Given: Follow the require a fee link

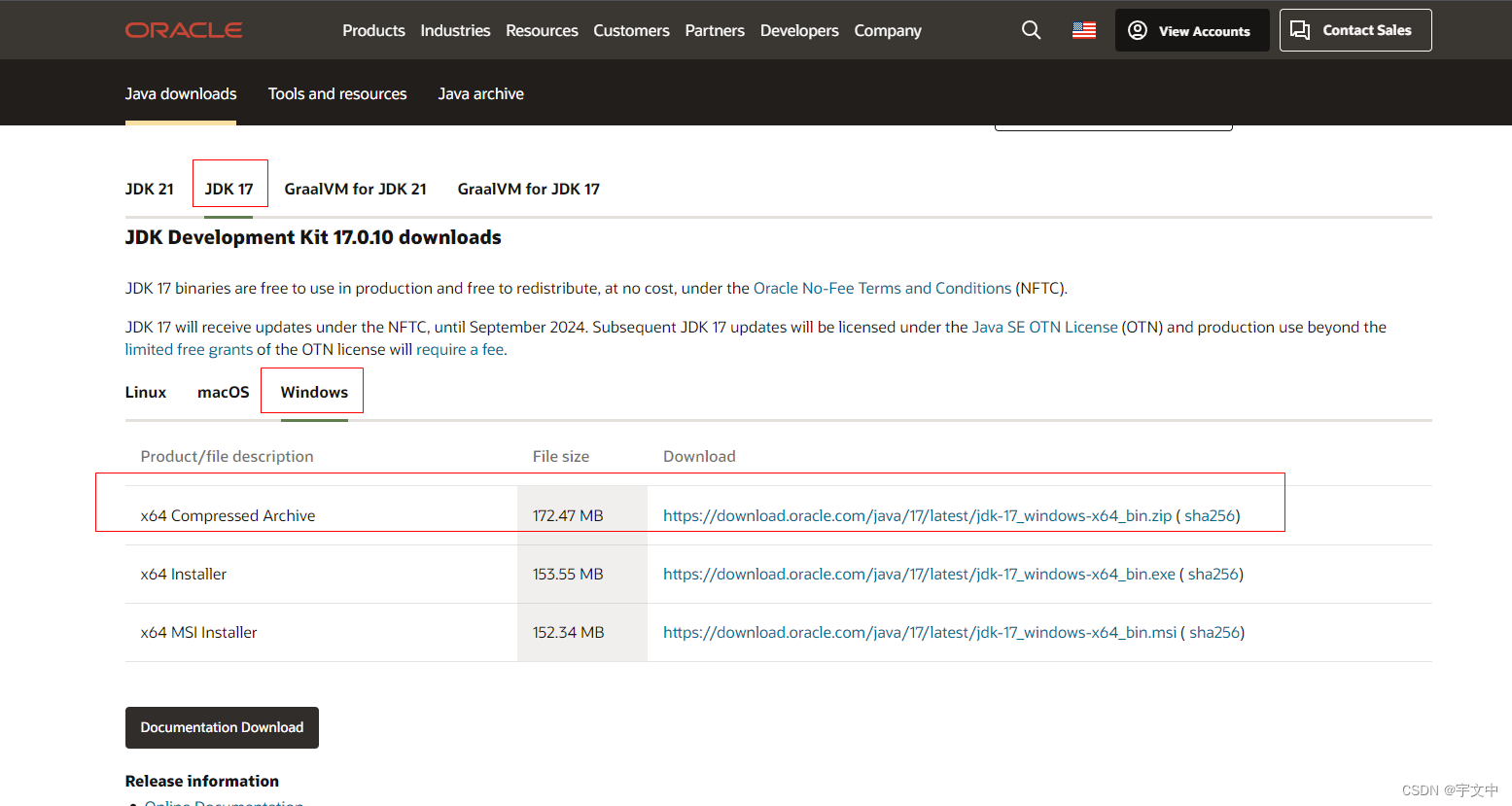Looking at the screenshot, I should (x=460, y=349).
